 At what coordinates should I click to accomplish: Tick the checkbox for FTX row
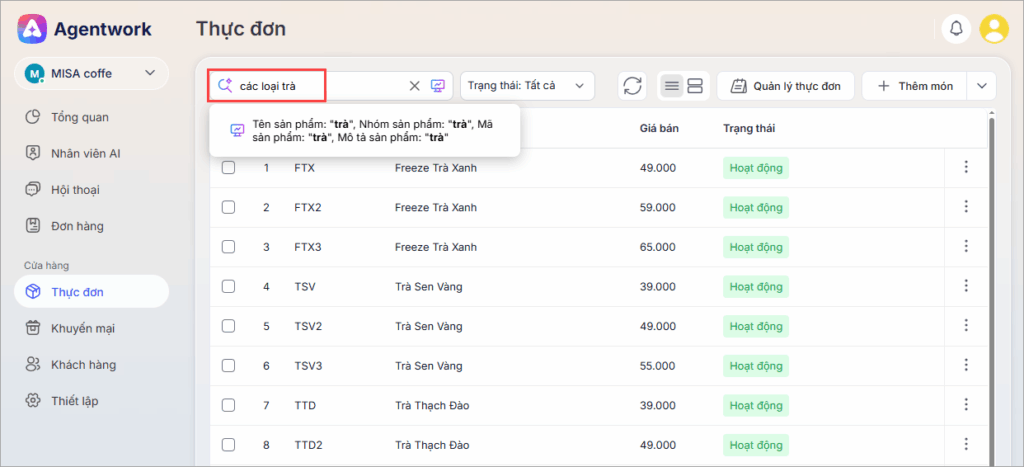(x=228, y=167)
